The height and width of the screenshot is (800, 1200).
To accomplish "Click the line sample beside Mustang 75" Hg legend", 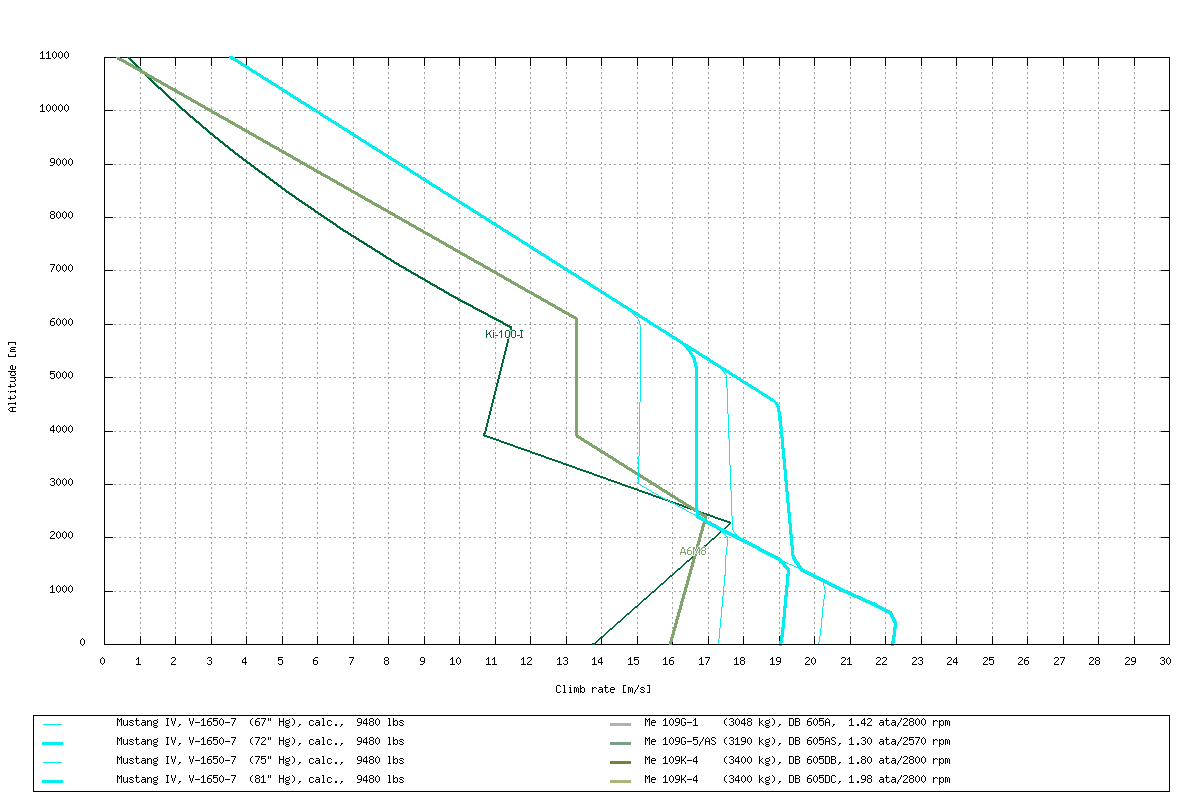I will (x=53, y=762).
